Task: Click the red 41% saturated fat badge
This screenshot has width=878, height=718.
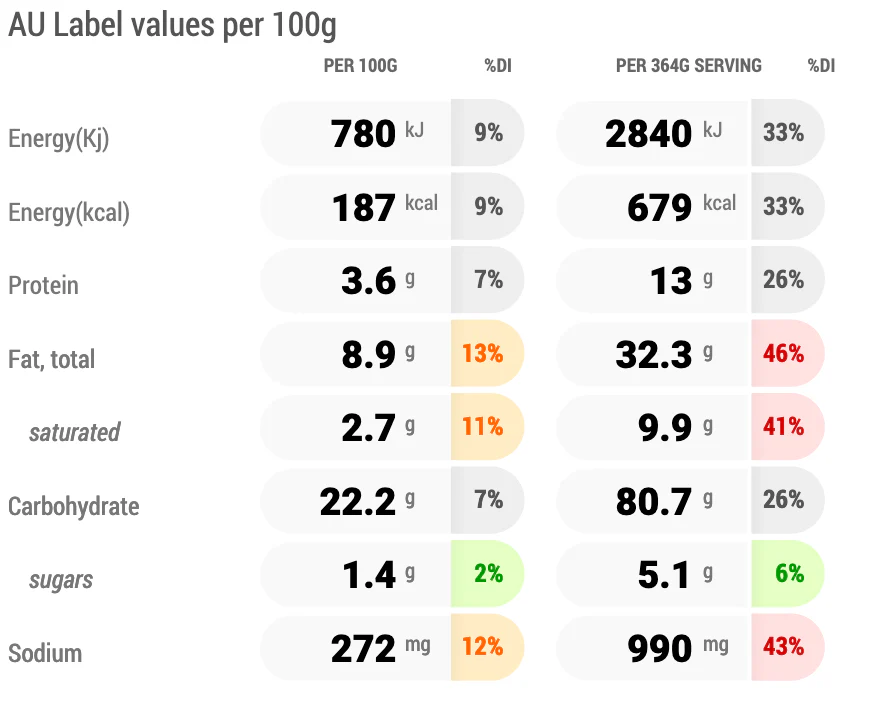Action: click(x=788, y=427)
